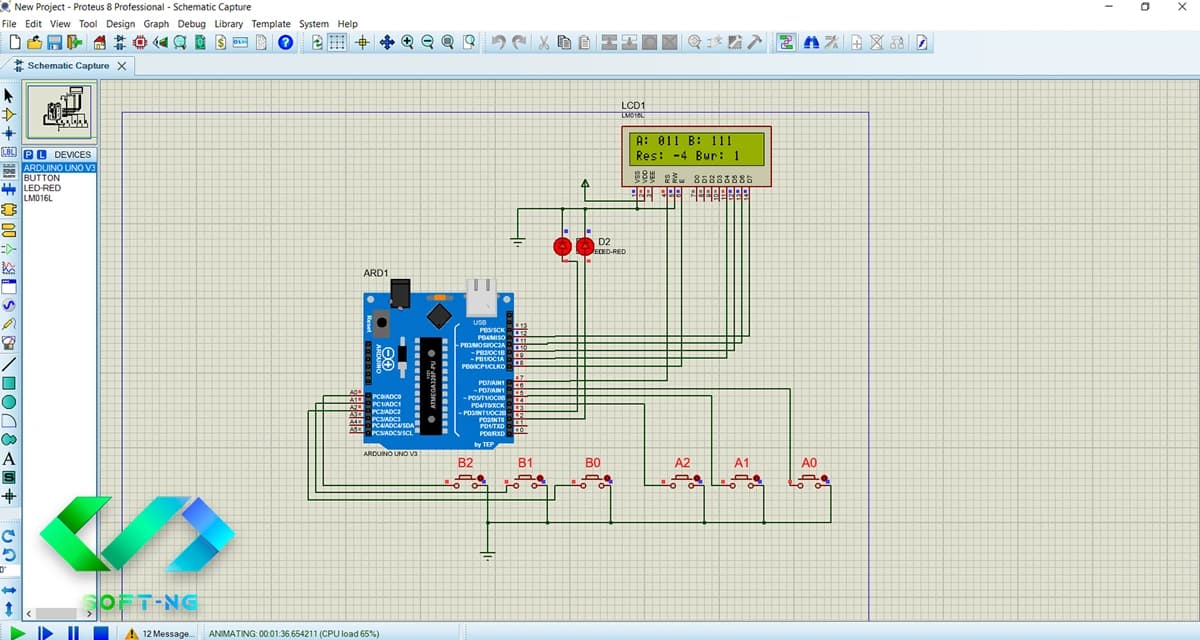Select the Junction dot mode tool
Screen dimensions: 1200x640
(x=9, y=133)
